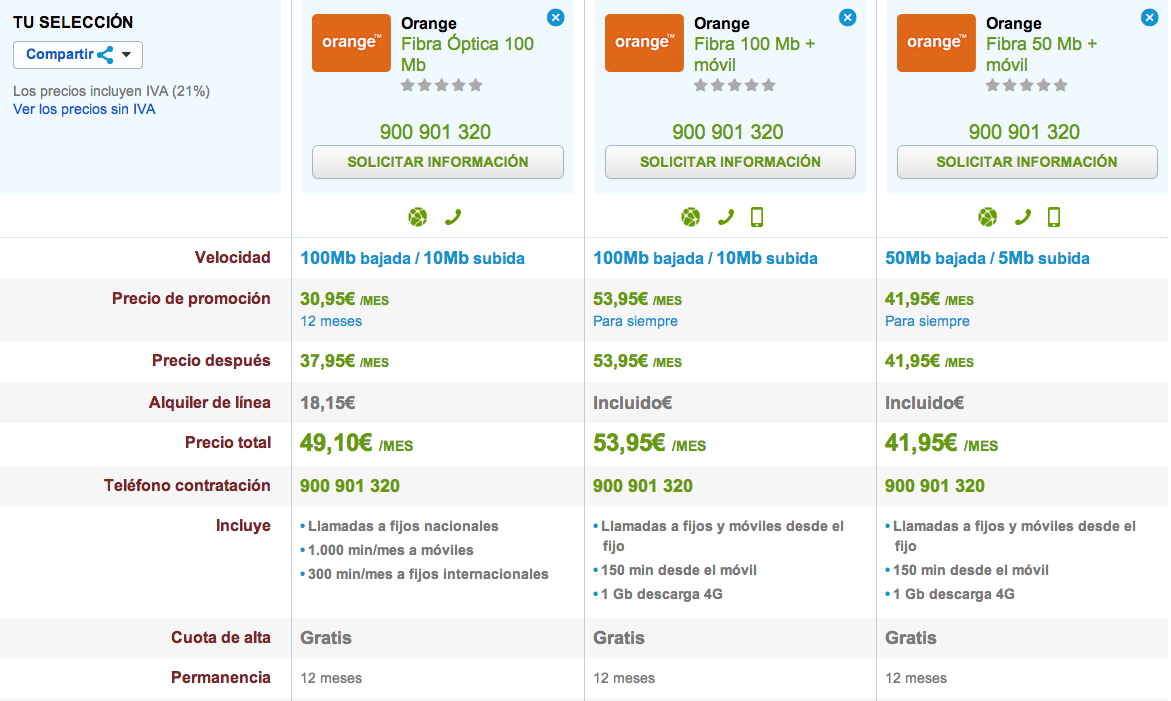Image resolution: width=1171 pixels, height=701 pixels.
Task: Click the TU SELECCIÓN heading
Action: coord(72,22)
